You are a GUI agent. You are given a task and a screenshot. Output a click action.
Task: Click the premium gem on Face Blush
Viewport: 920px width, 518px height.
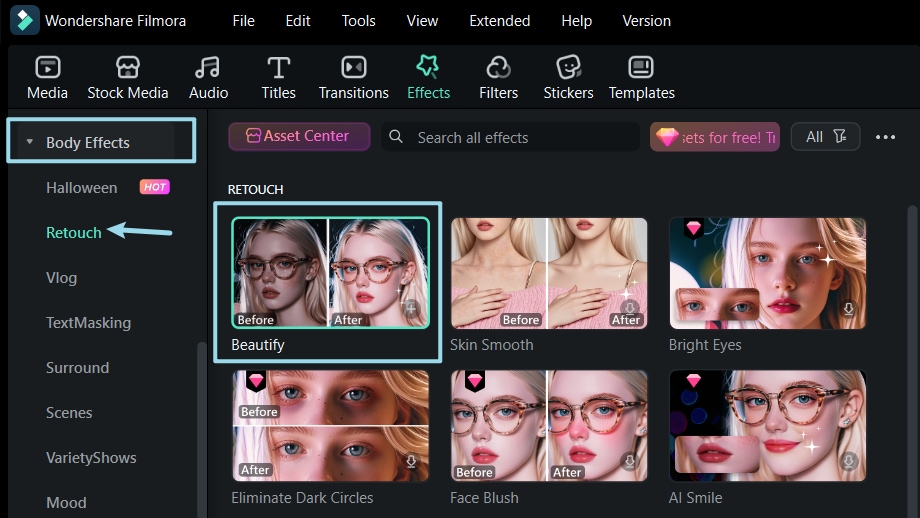475,381
